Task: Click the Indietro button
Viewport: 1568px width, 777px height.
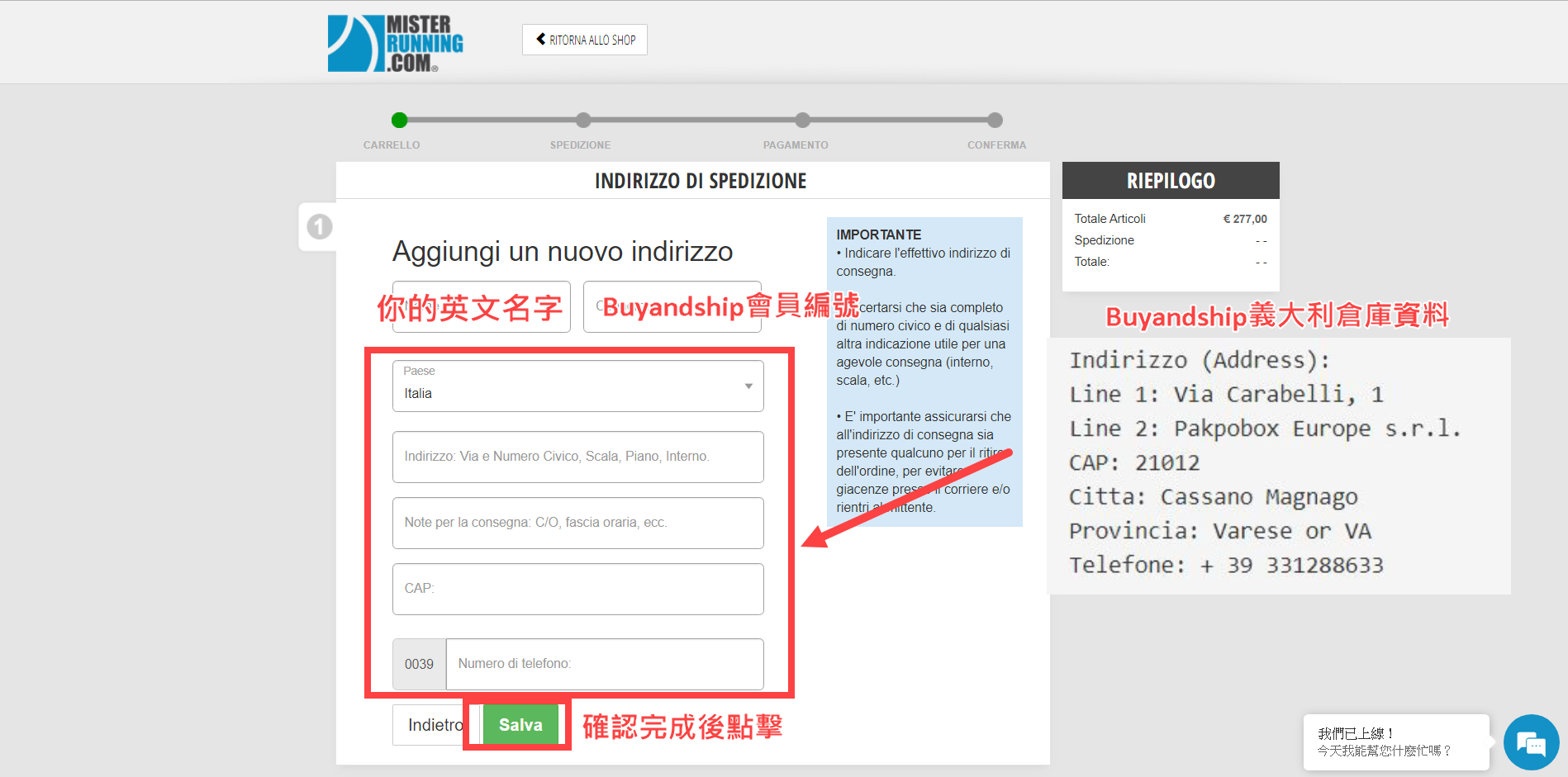Action: point(432,725)
